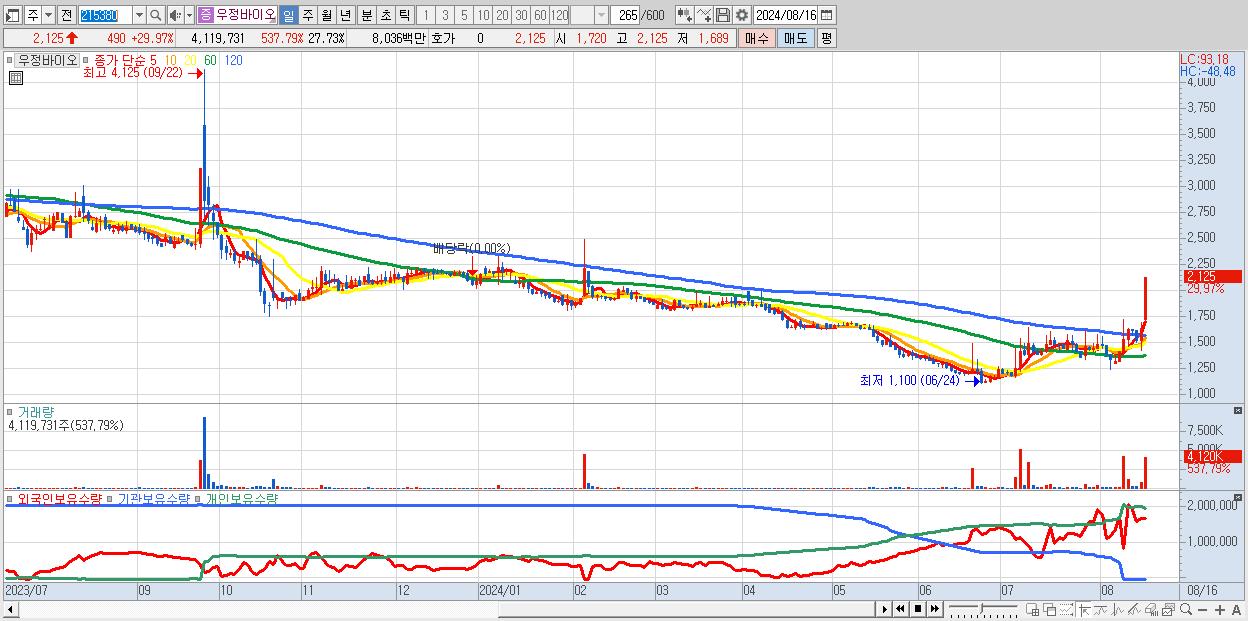This screenshot has height=621, width=1248.
Task: Open the interval value dropdown after 120
Action: (601, 15)
